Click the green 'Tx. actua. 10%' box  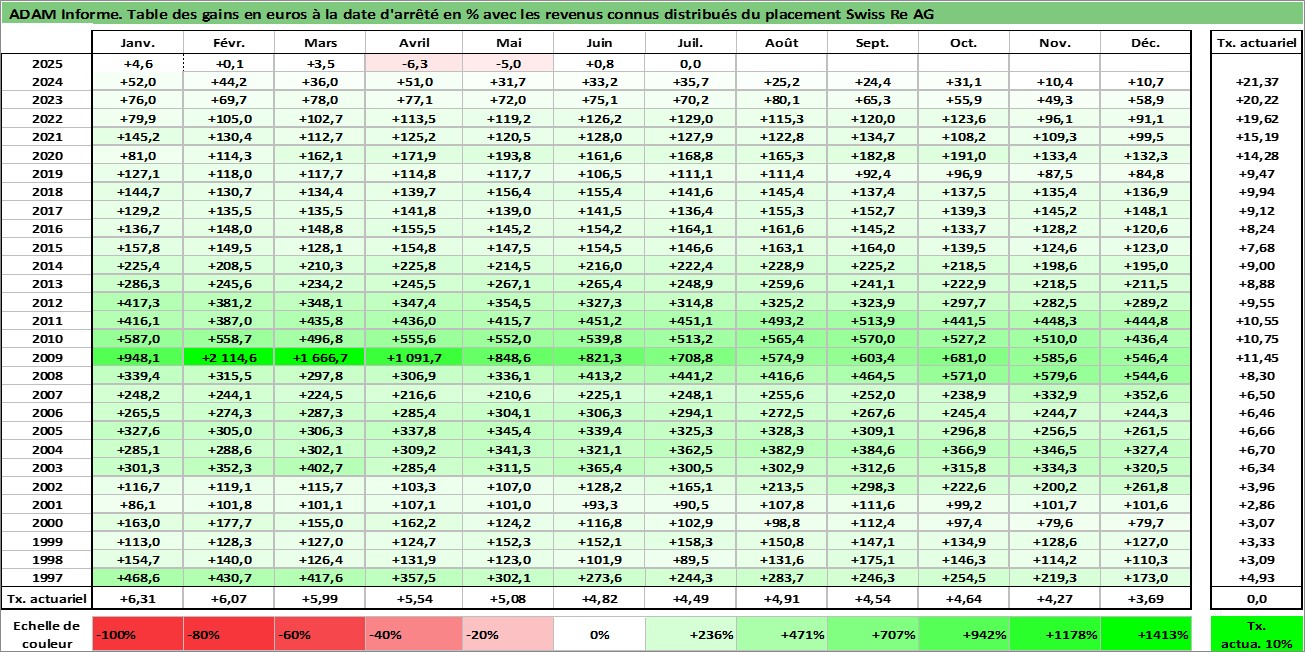[1256, 634]
